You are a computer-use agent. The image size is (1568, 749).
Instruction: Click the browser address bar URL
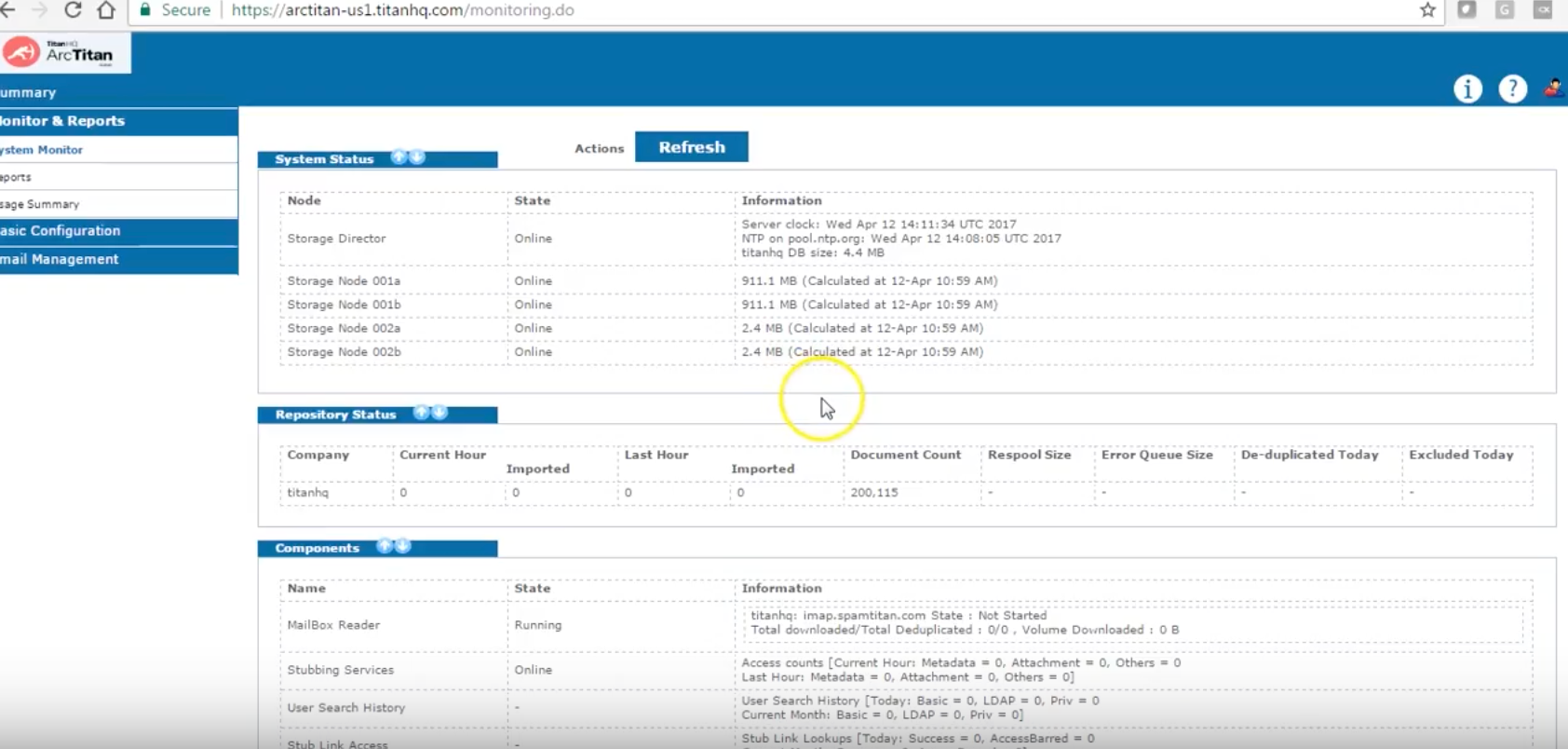[x=402, y=10]
